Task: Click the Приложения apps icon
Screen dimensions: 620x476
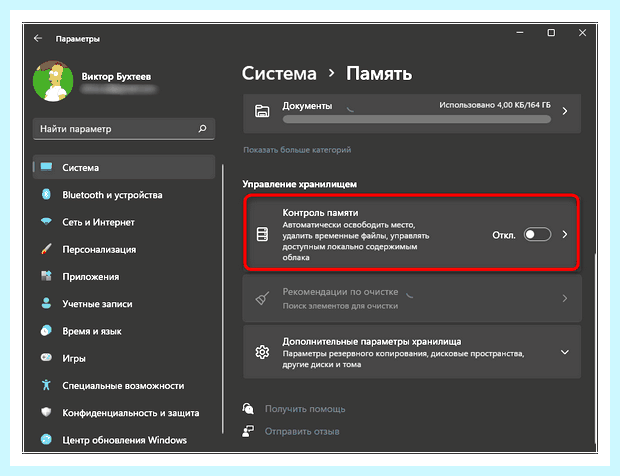Action: (x=46, y=276)
